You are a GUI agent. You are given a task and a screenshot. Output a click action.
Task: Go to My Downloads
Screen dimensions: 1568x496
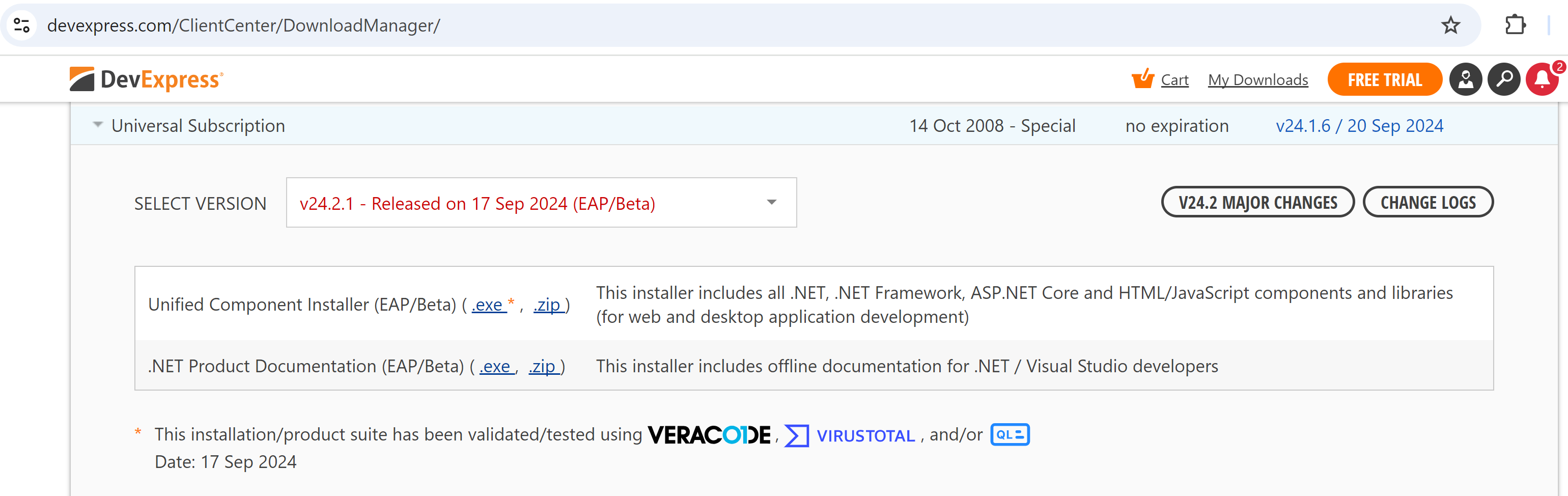[1257, 80]
